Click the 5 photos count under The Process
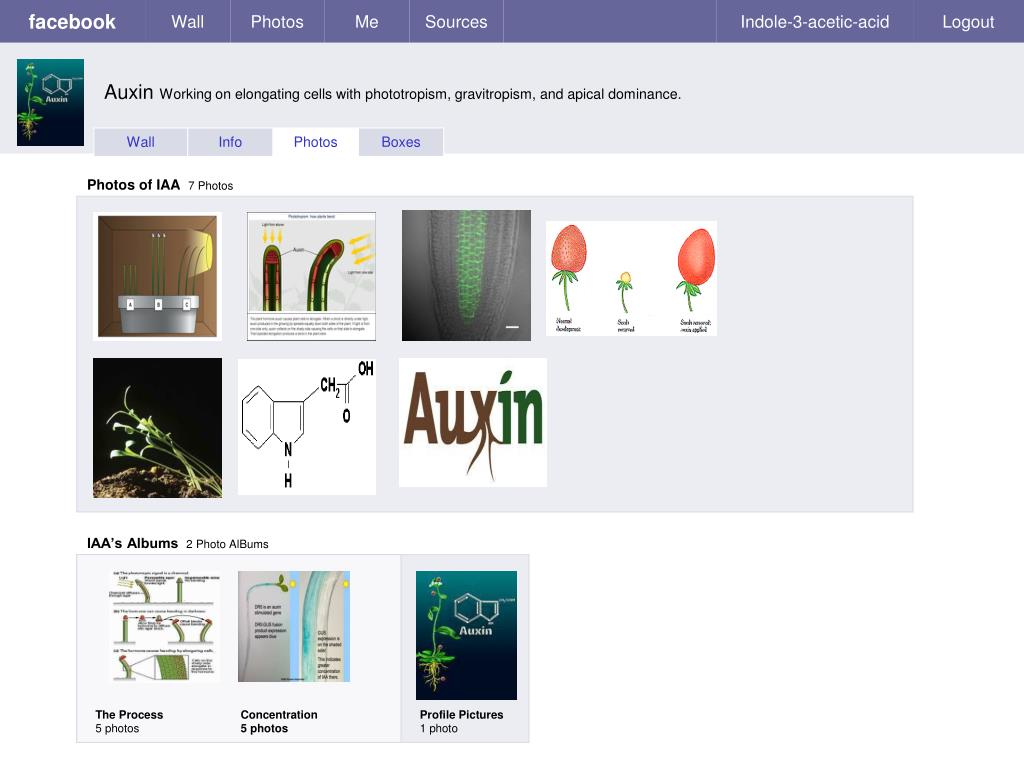This screenshot has height=768, width=1024. [x=118, y=729]
